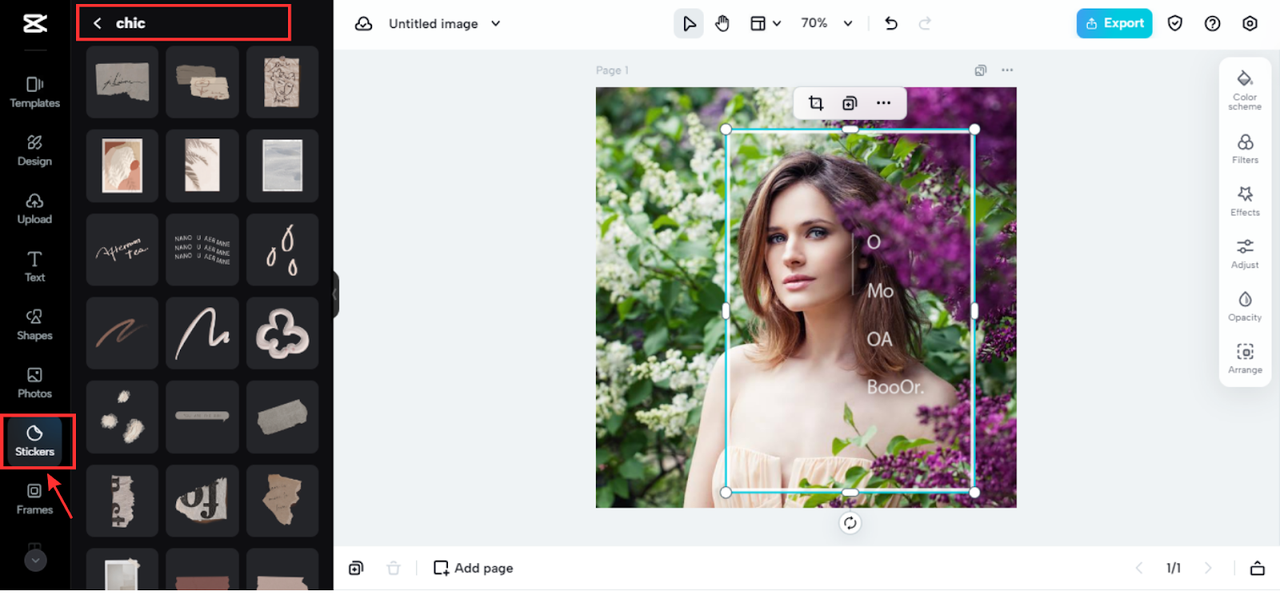Open the Arrange panel

click(x=1245, y=358)
